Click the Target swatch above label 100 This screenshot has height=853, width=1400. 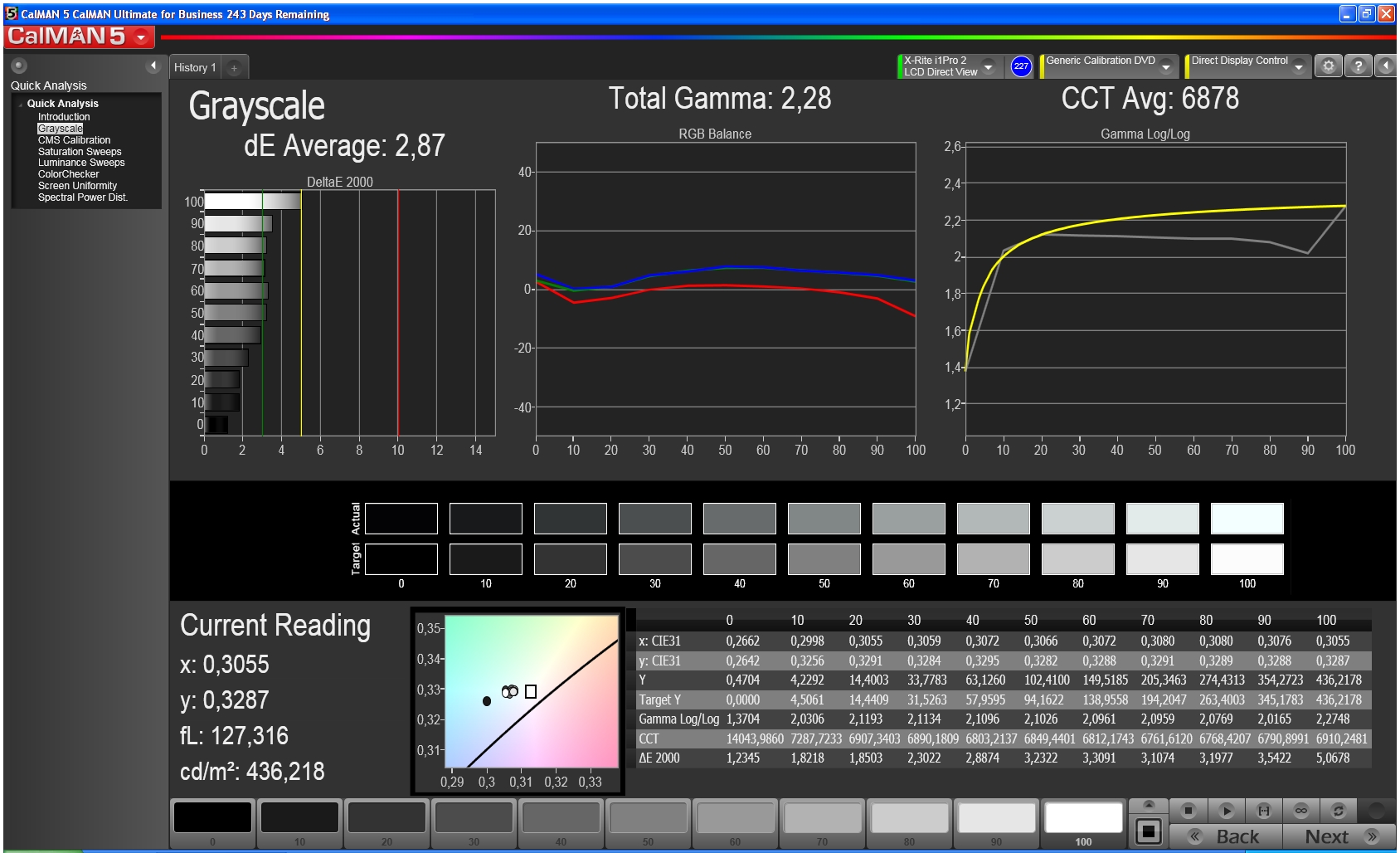pyautogui.click(x=1247, y=559)
